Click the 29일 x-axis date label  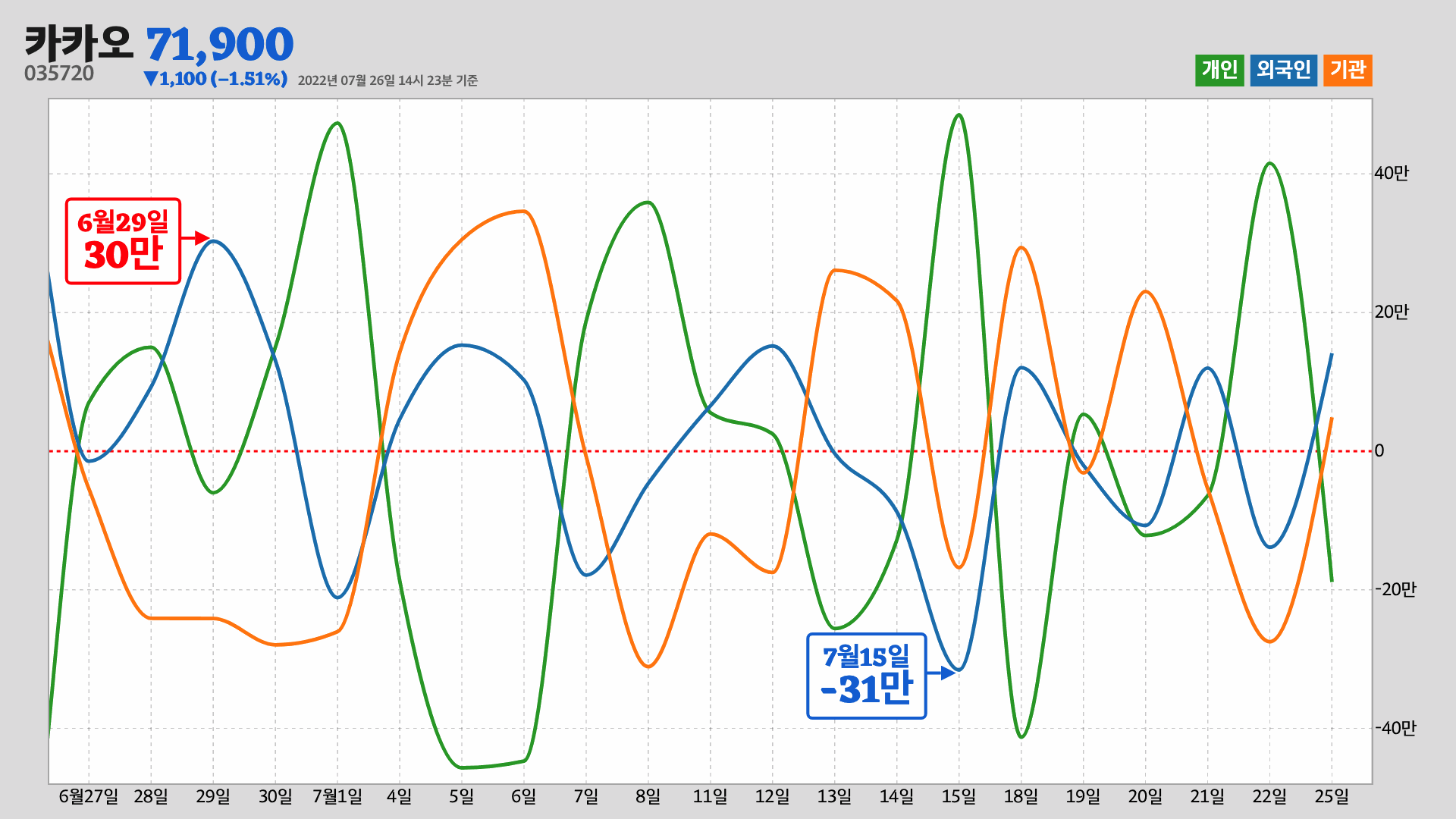[x=213, y=797]
